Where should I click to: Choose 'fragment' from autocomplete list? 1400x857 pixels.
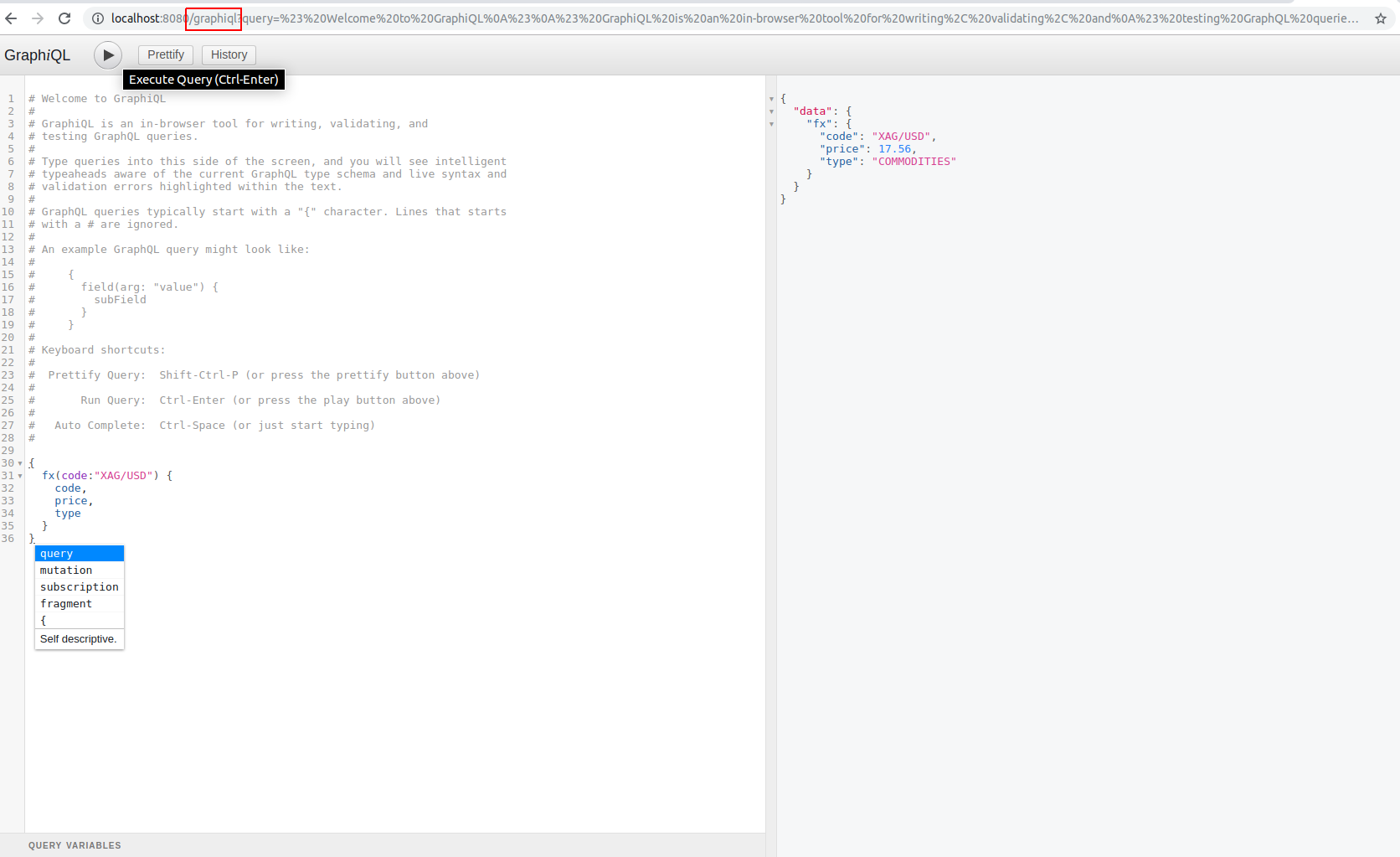pos(80,604)
